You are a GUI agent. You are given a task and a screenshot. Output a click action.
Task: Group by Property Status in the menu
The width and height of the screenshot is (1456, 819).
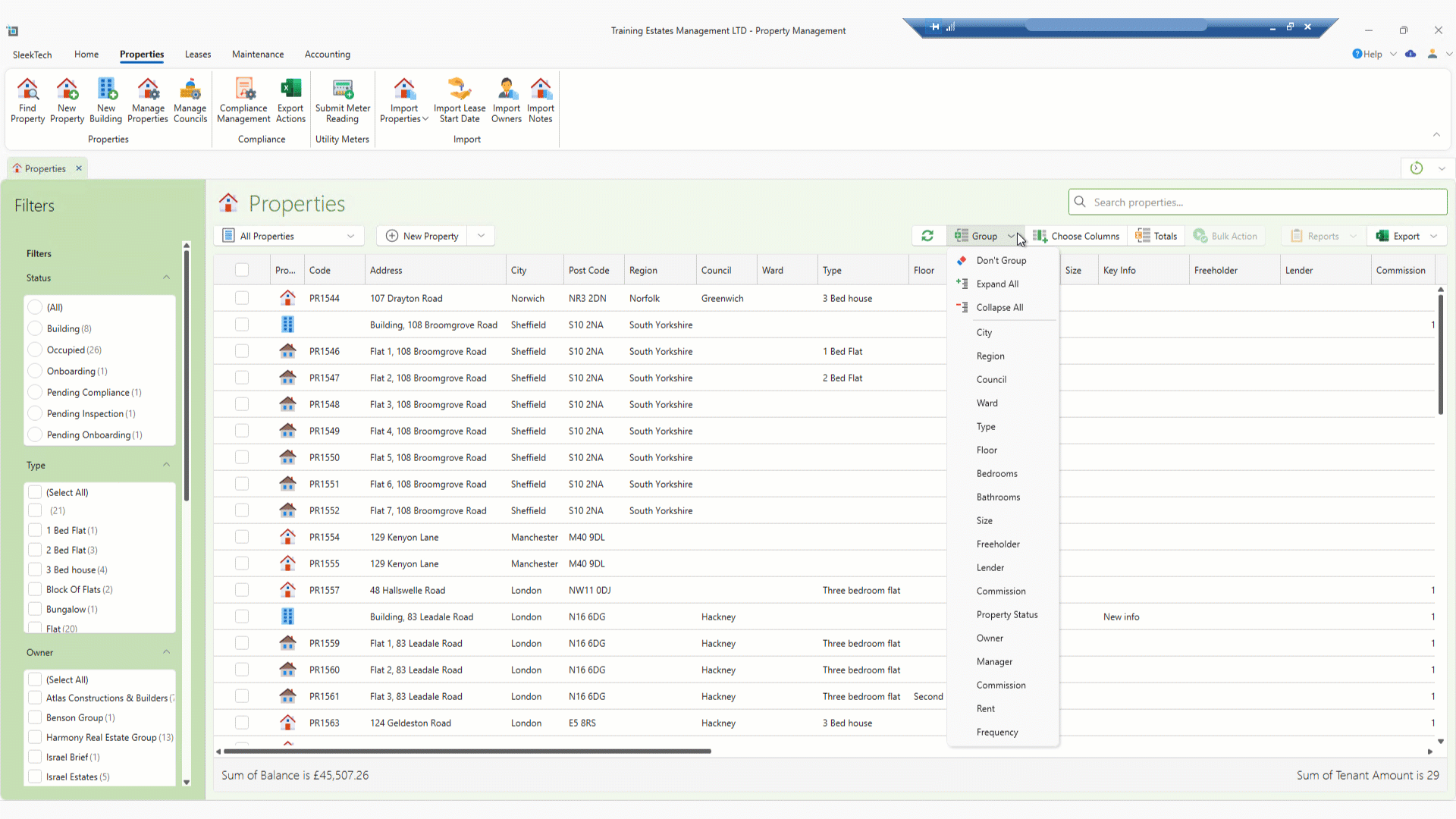(1006, 614)
